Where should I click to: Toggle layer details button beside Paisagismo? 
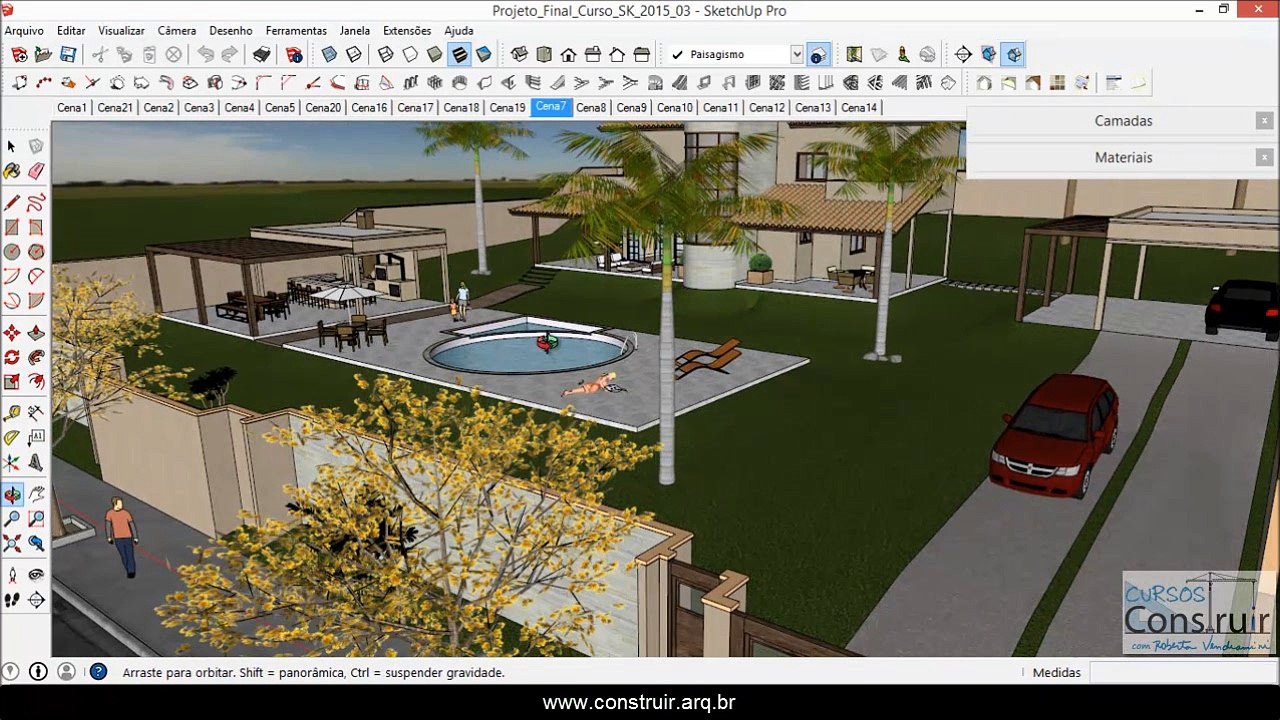click(x=818, y=54)
